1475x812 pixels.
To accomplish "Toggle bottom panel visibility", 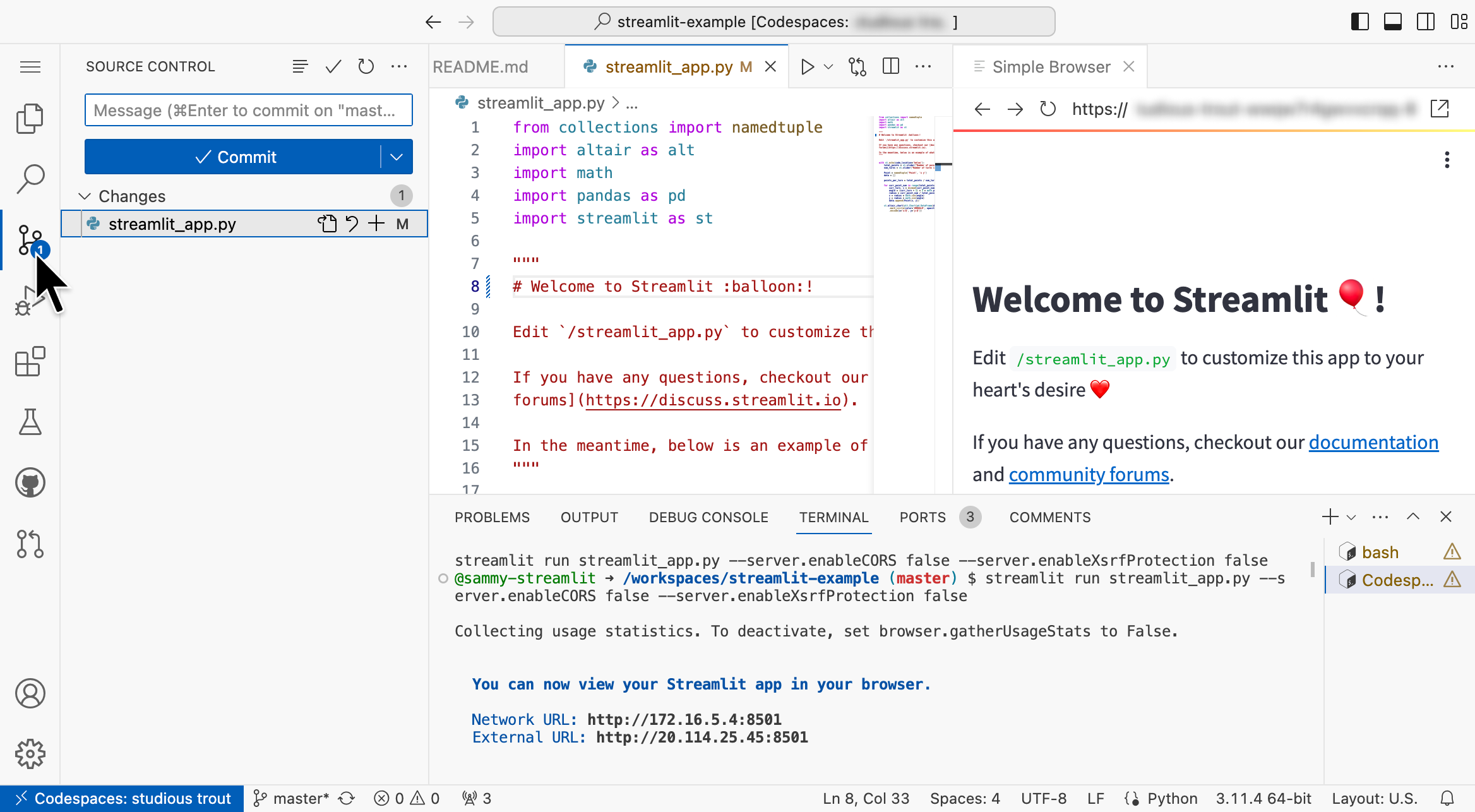I will click(1392, 22).
